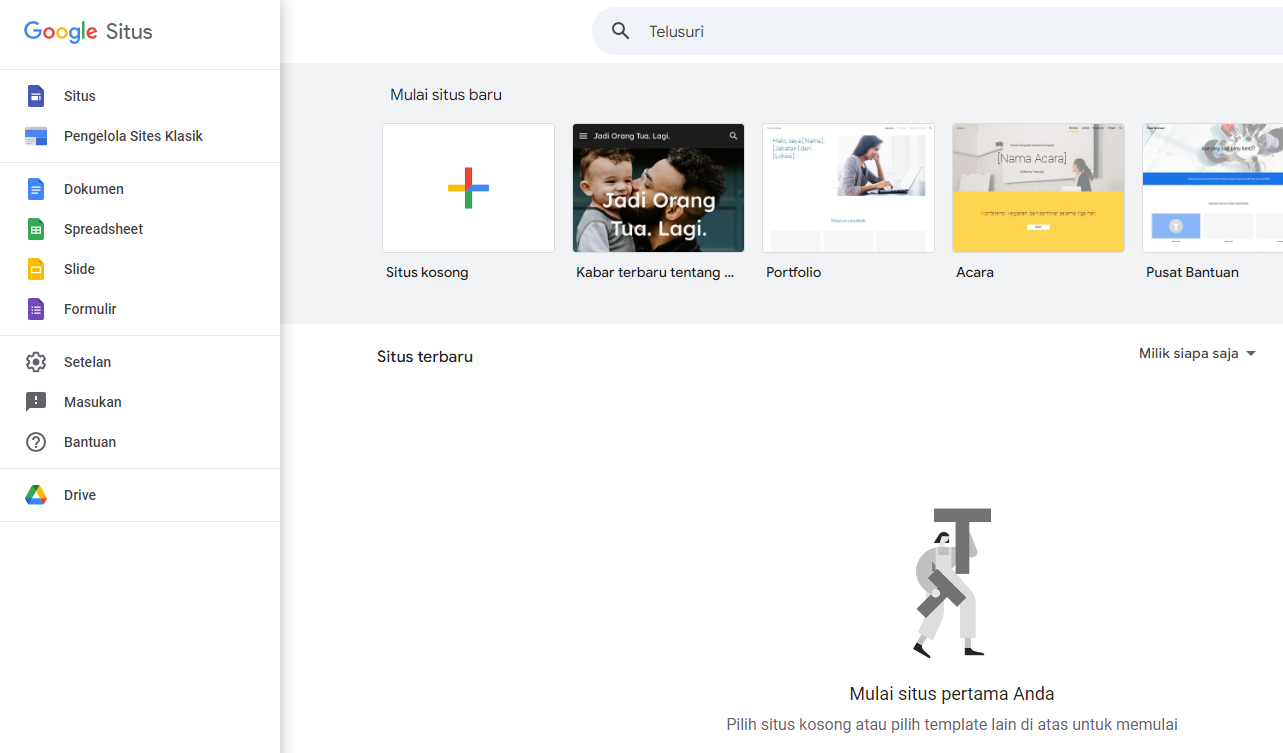Create a Situs kosong blank site
Image resolution: width=1283 pixels, height=753 pixels.
[x=468, y=188]
